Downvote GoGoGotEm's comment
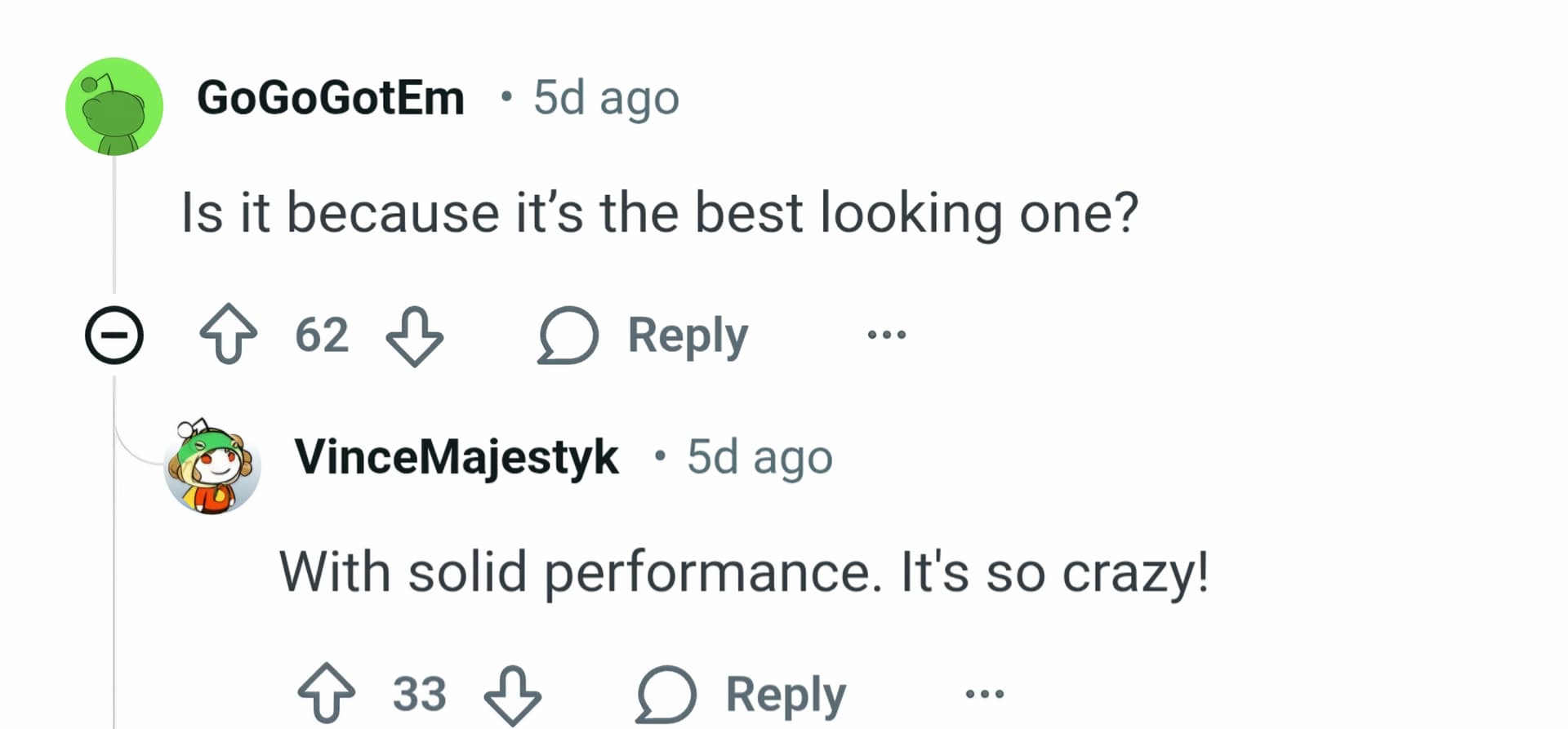Screen dimensions: 1568x729 [414, 336]
